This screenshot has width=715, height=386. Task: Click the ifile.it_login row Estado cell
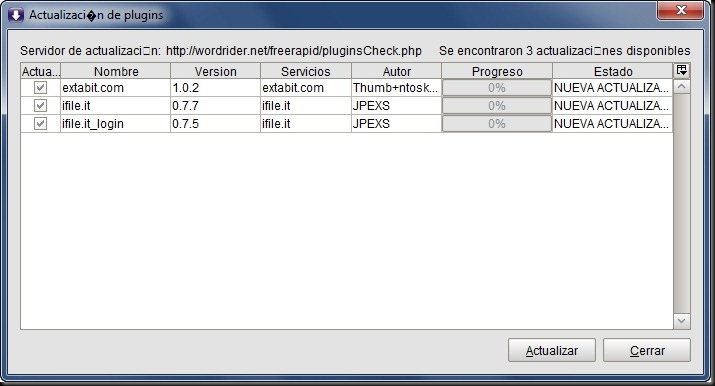click(612, 124)
